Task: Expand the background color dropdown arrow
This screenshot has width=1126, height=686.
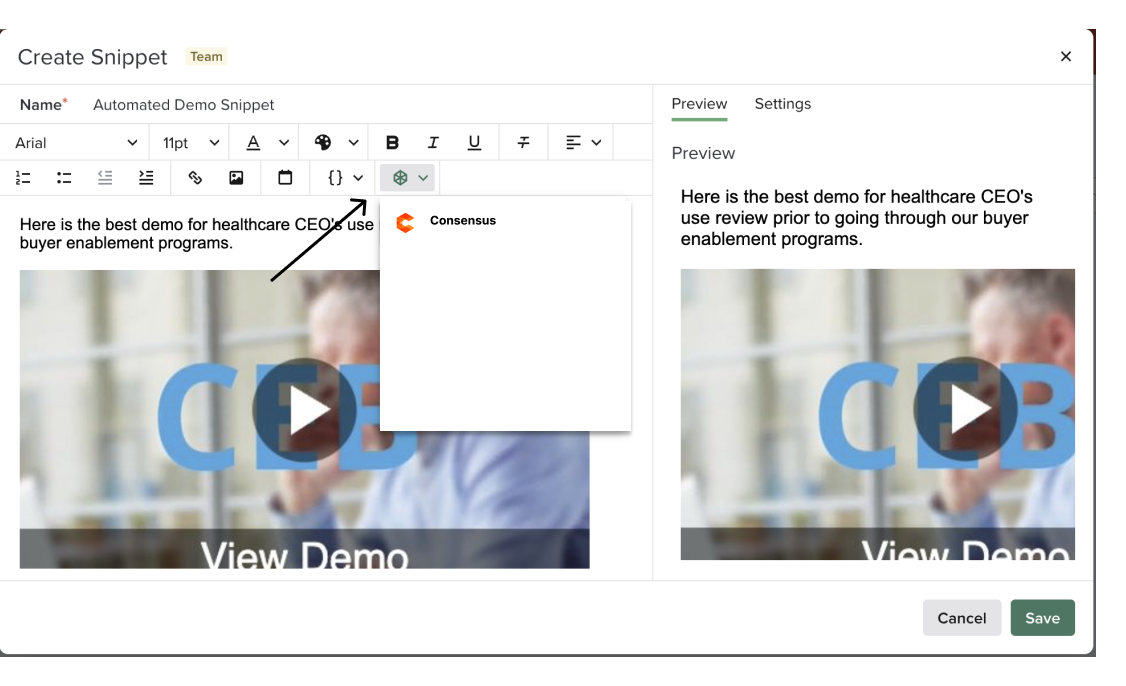Action: tap(353, 142)
